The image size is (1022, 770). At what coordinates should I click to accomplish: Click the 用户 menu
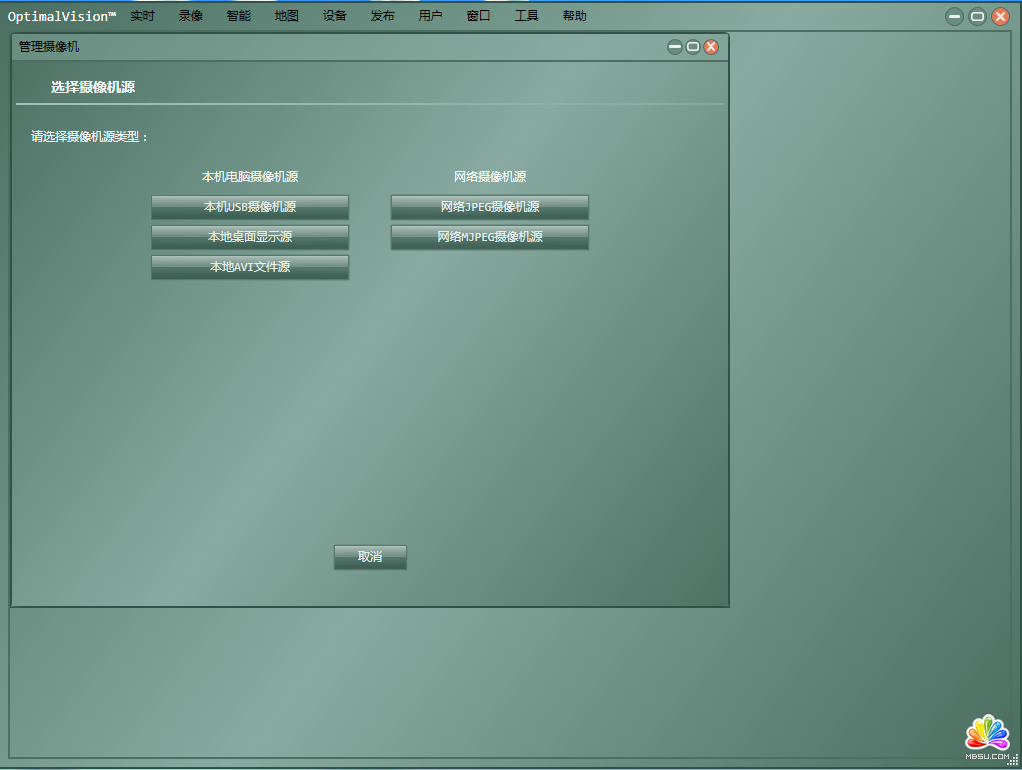(430, 16)
